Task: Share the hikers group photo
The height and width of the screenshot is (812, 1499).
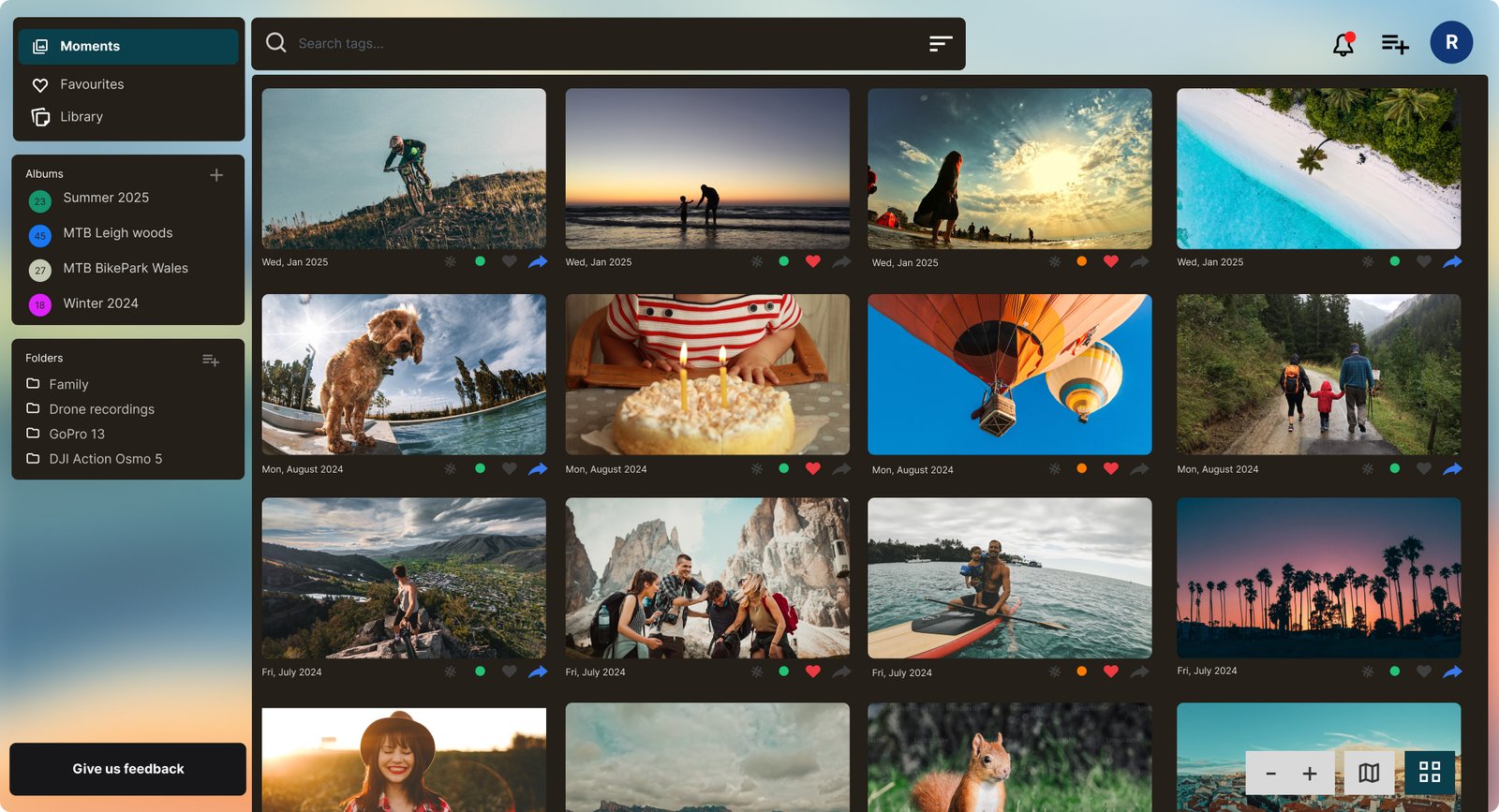Action: (841, 672)
